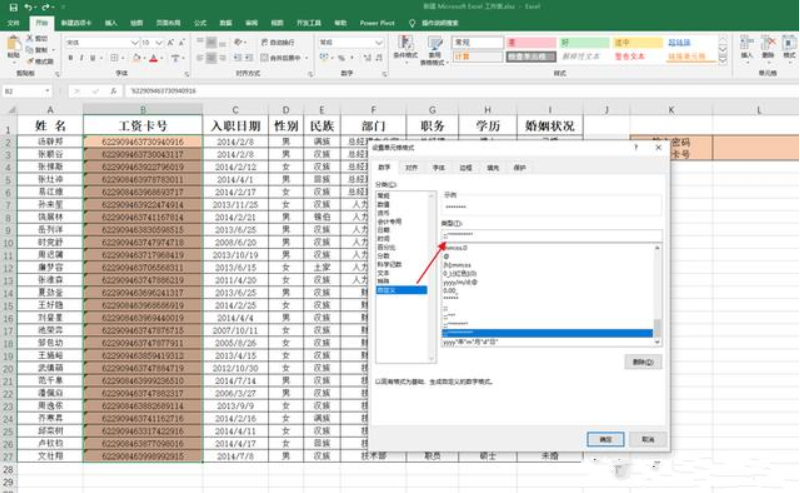The width and height of the screenshot is (800, 493).
Task: Click Merge and Center button
Action: (x=281, y=58)
